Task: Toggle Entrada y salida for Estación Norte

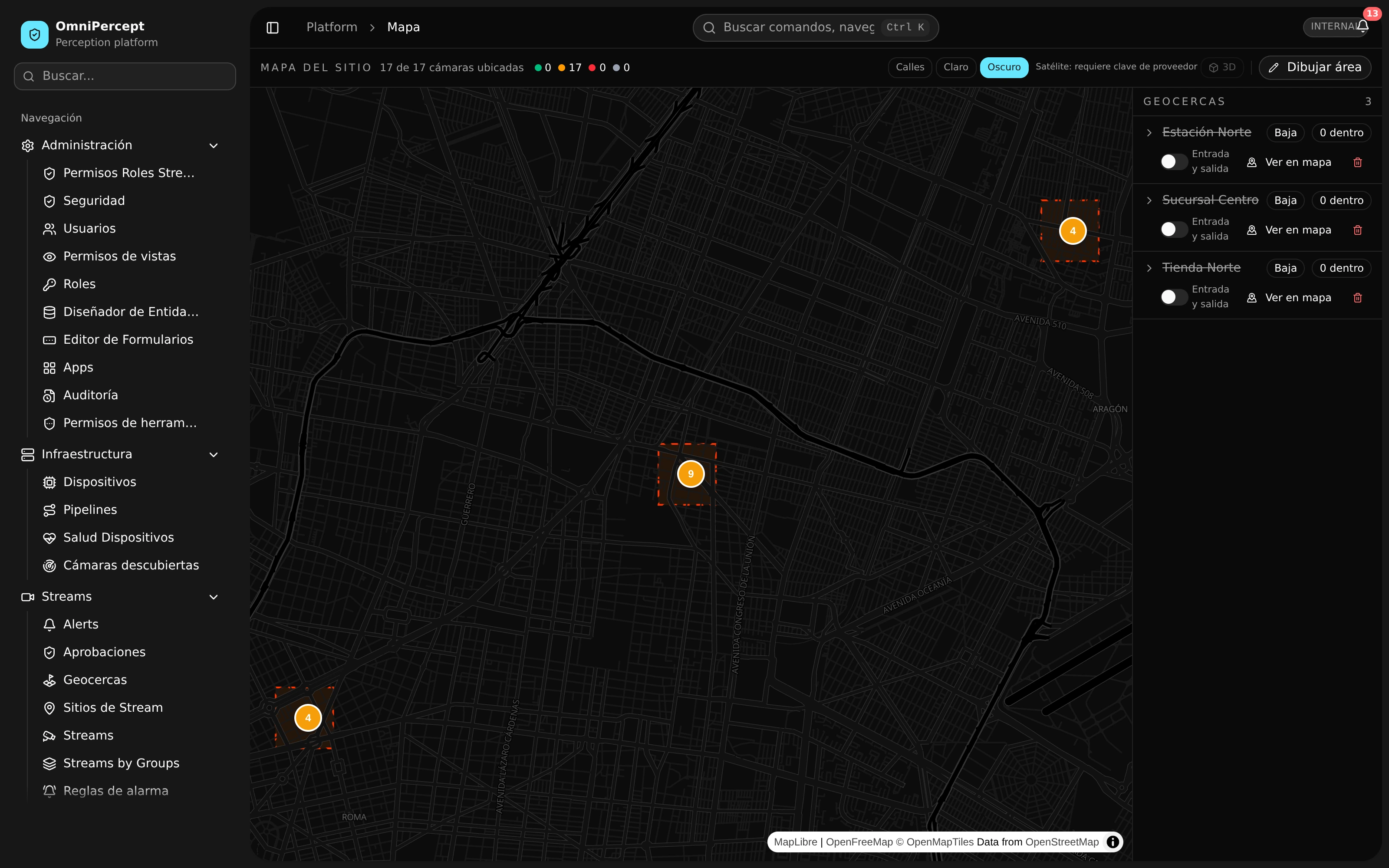Action: (x=1173, y=162)
